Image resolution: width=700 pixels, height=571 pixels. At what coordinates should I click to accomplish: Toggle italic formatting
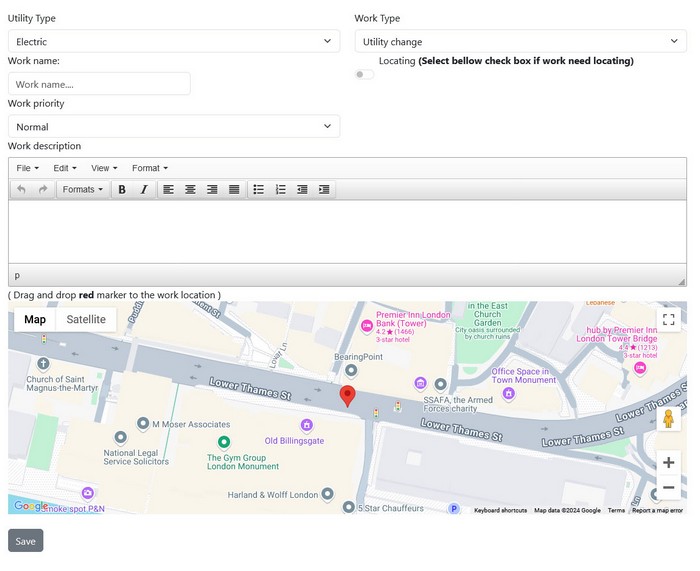point(144,190)
